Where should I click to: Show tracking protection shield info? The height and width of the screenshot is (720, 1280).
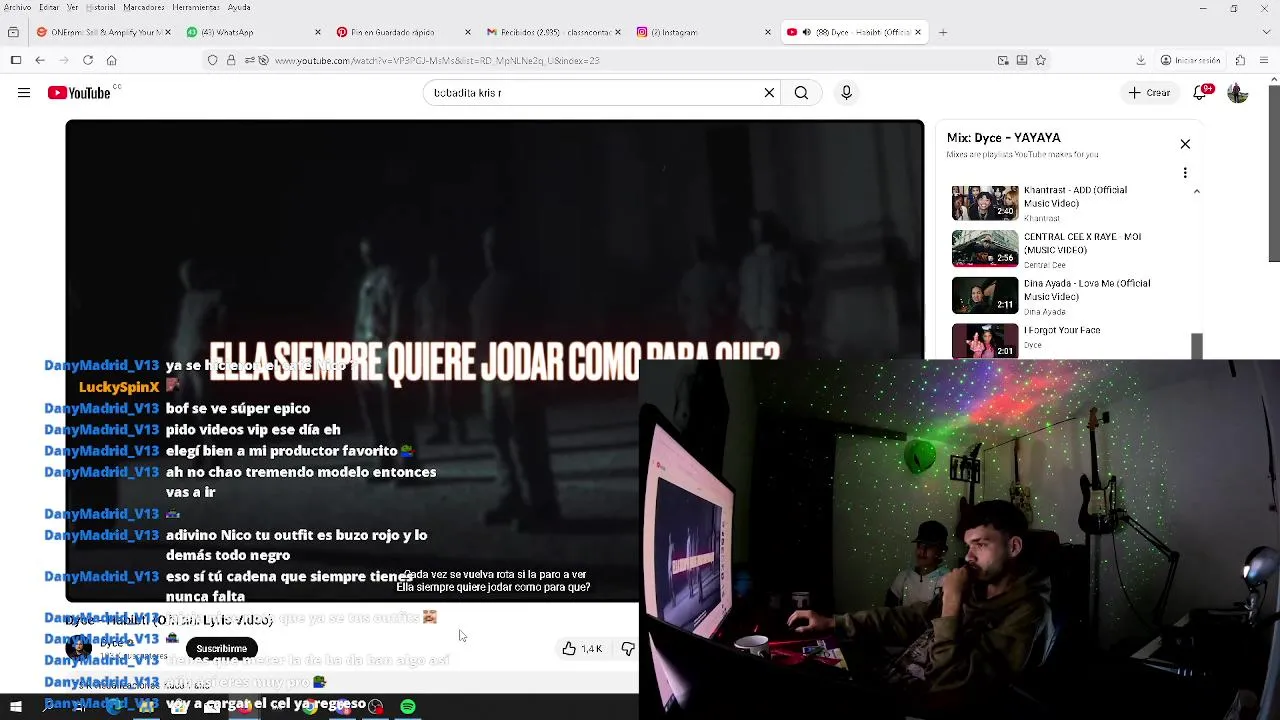click(x=213, y=60)
